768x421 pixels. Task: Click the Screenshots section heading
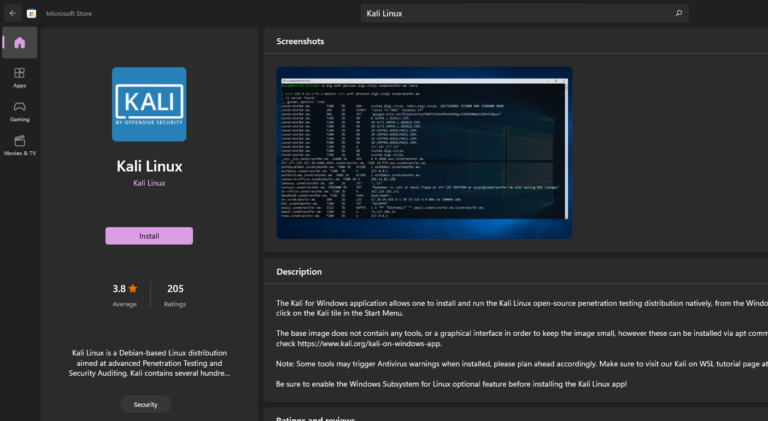pos(300,41)
